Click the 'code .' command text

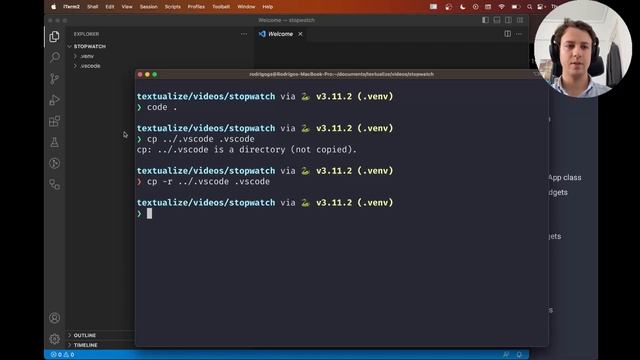click(x=162, y=107)
